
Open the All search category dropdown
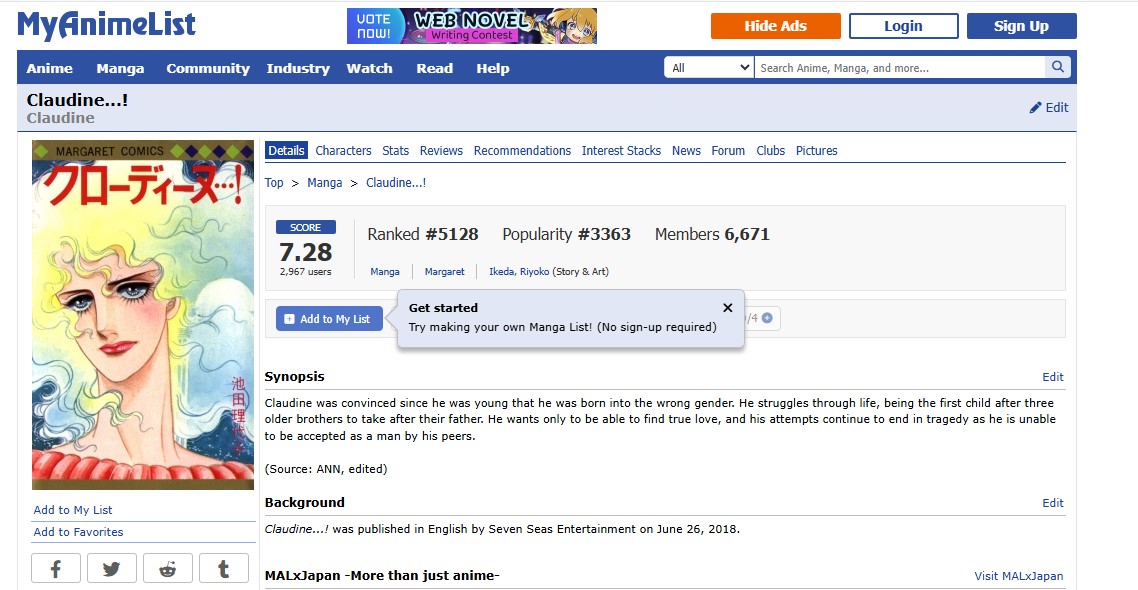pos(708,67)
